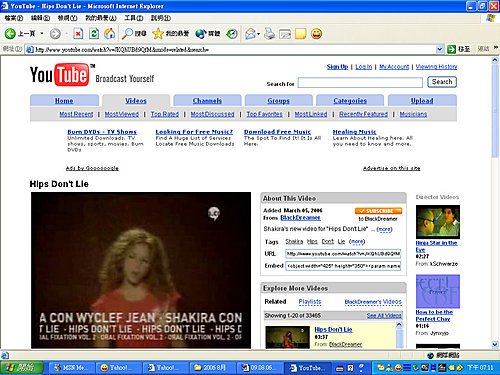Open the 2006 8月 folder taskbar button
This screenshot has width=500, height=375.
point(212,368)
